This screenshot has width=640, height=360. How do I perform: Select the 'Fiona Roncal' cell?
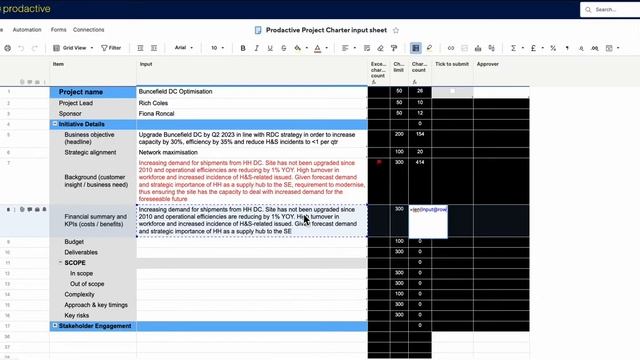click(252, 113)
